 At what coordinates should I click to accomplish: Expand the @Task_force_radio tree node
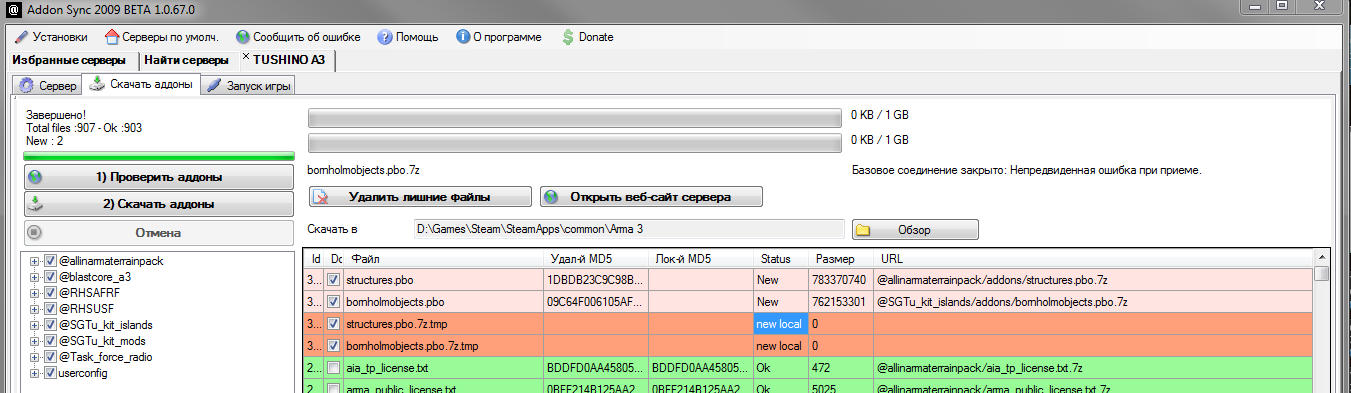35,357
